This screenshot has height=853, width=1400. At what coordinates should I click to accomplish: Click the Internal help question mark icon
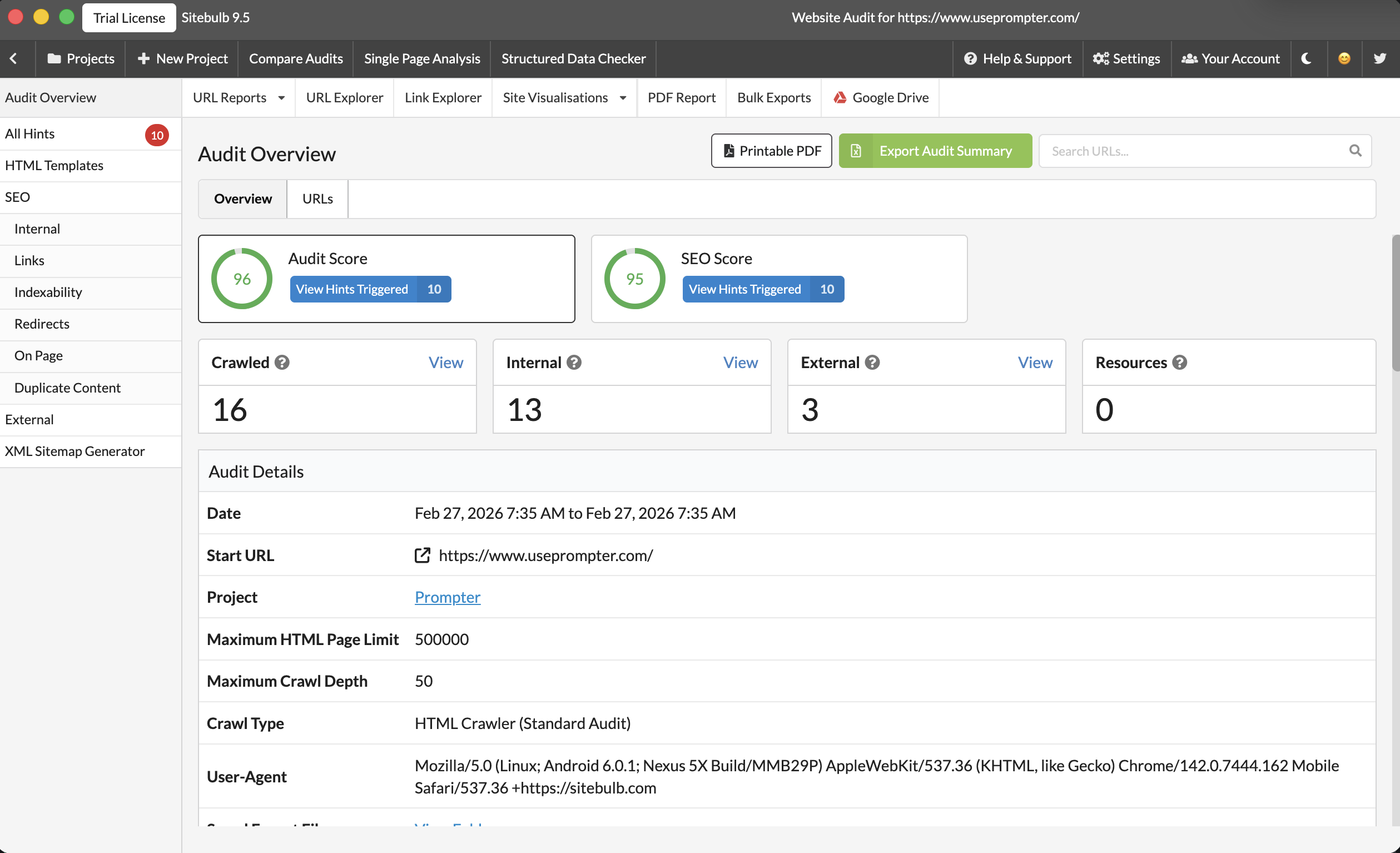point(574,363)
